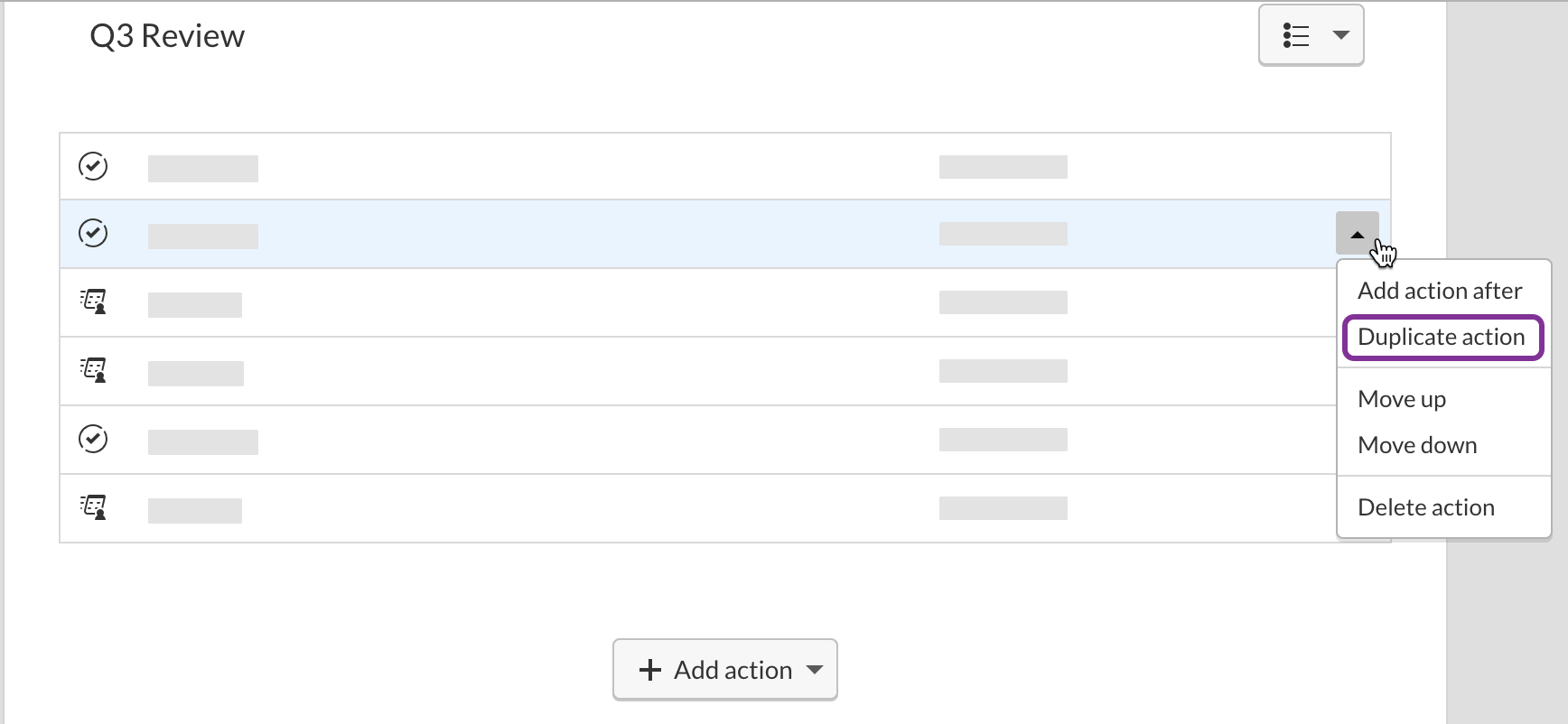This screenshot has width=1568, height=724.
Task: Select the first action row name placeholder
Action: (203, 168)
